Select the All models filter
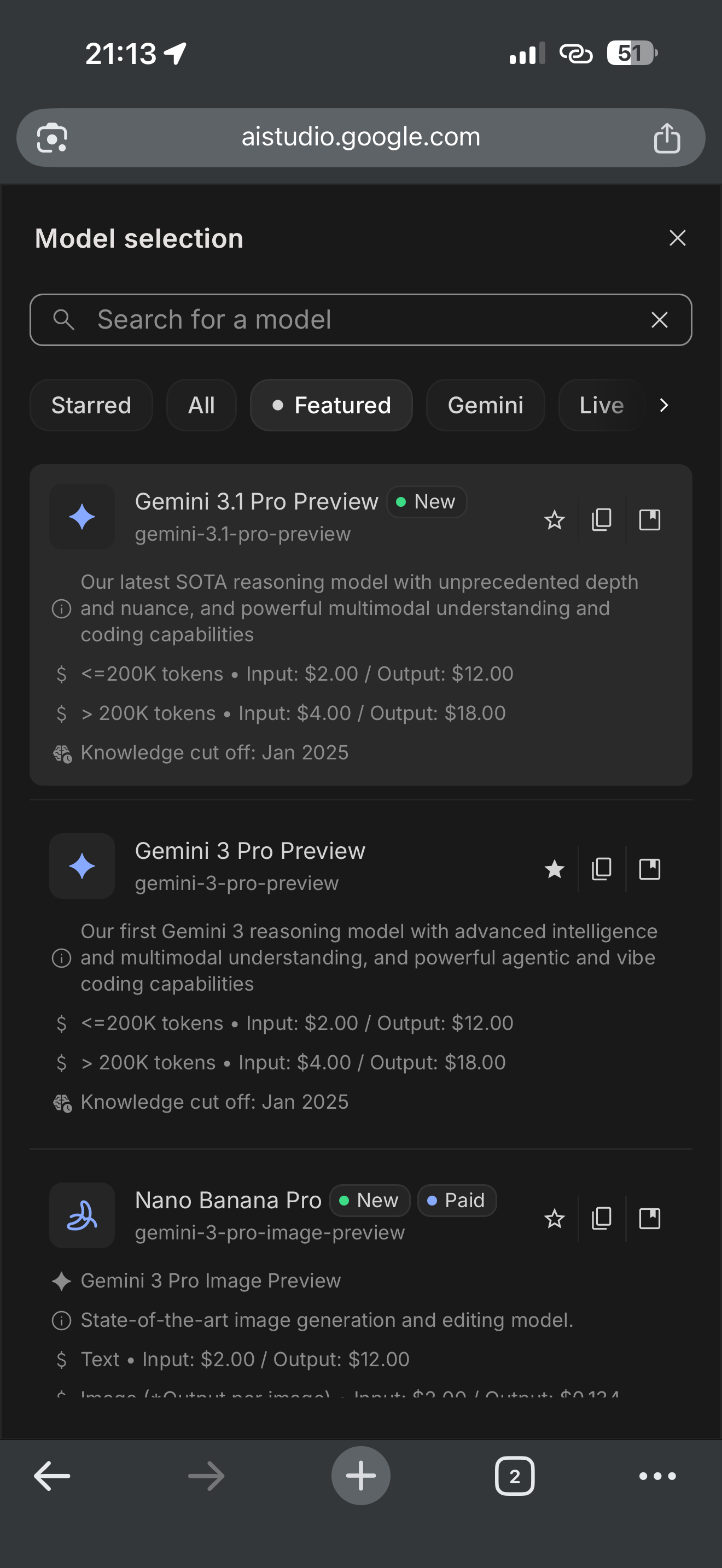The image size is (722, 1568). (x=201, y=405)
